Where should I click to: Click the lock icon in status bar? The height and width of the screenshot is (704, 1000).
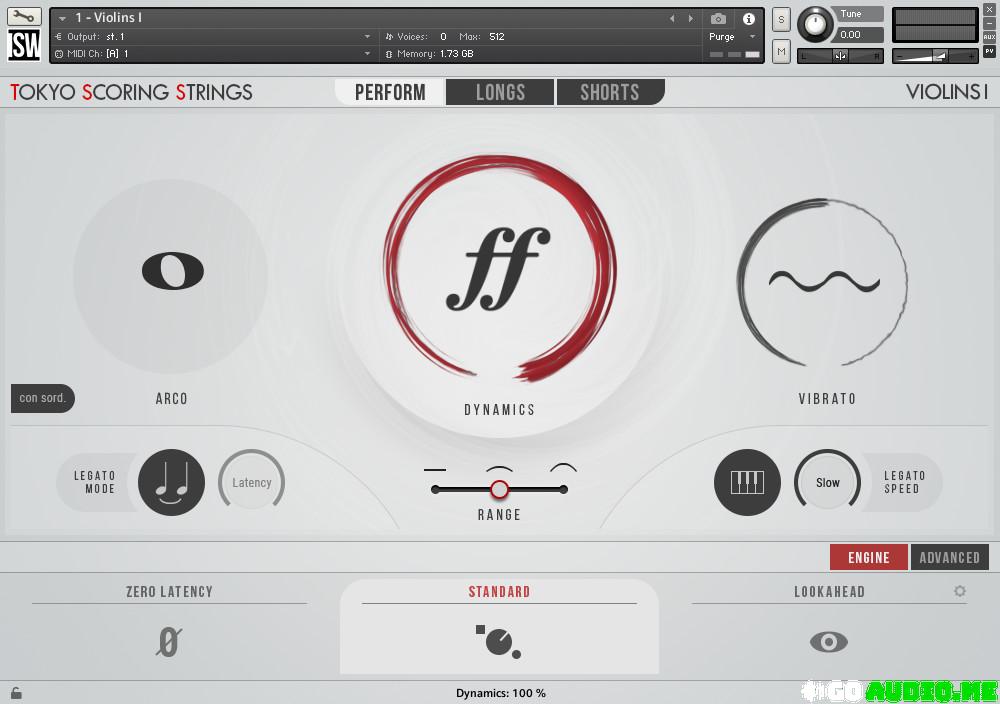point(16,693)
